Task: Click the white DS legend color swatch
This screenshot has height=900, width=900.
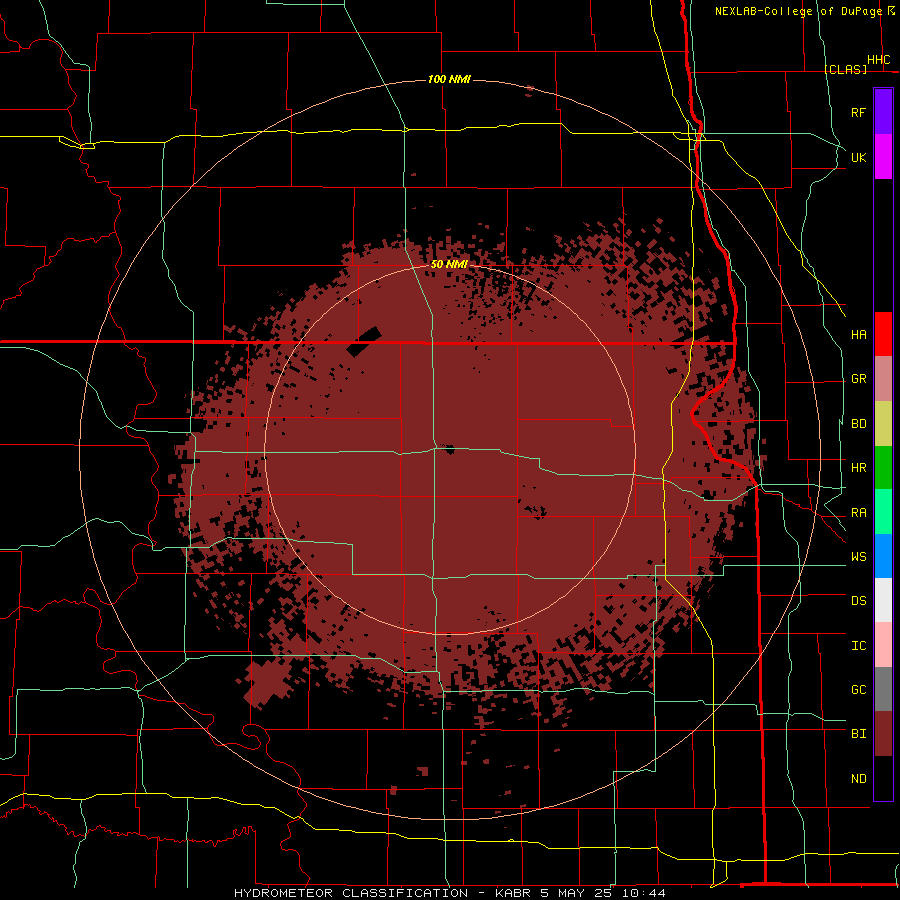Action: point(883,600)
